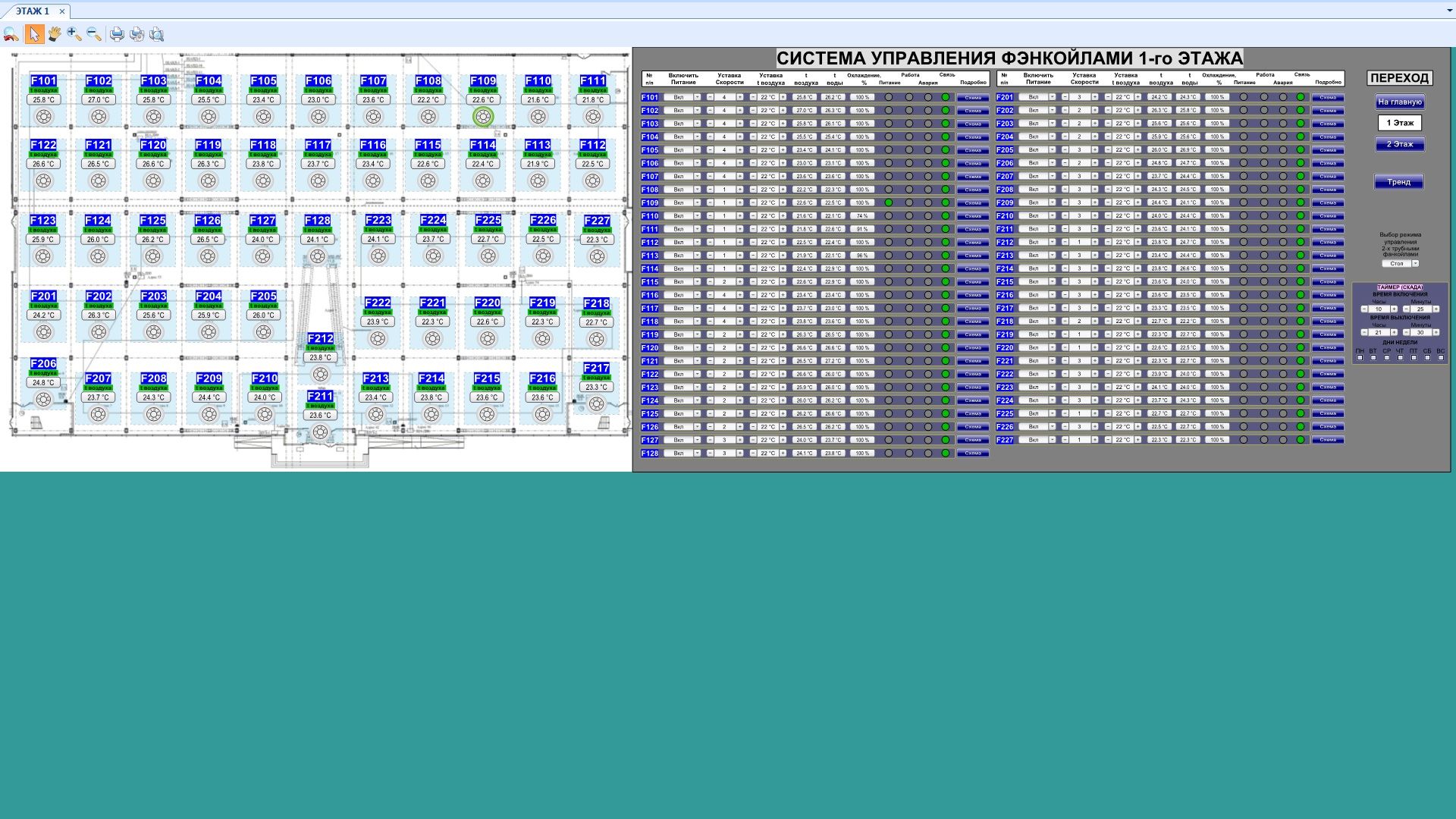
Task: Go to 2 Этаж screen
Action: (x=1399, y=144)
